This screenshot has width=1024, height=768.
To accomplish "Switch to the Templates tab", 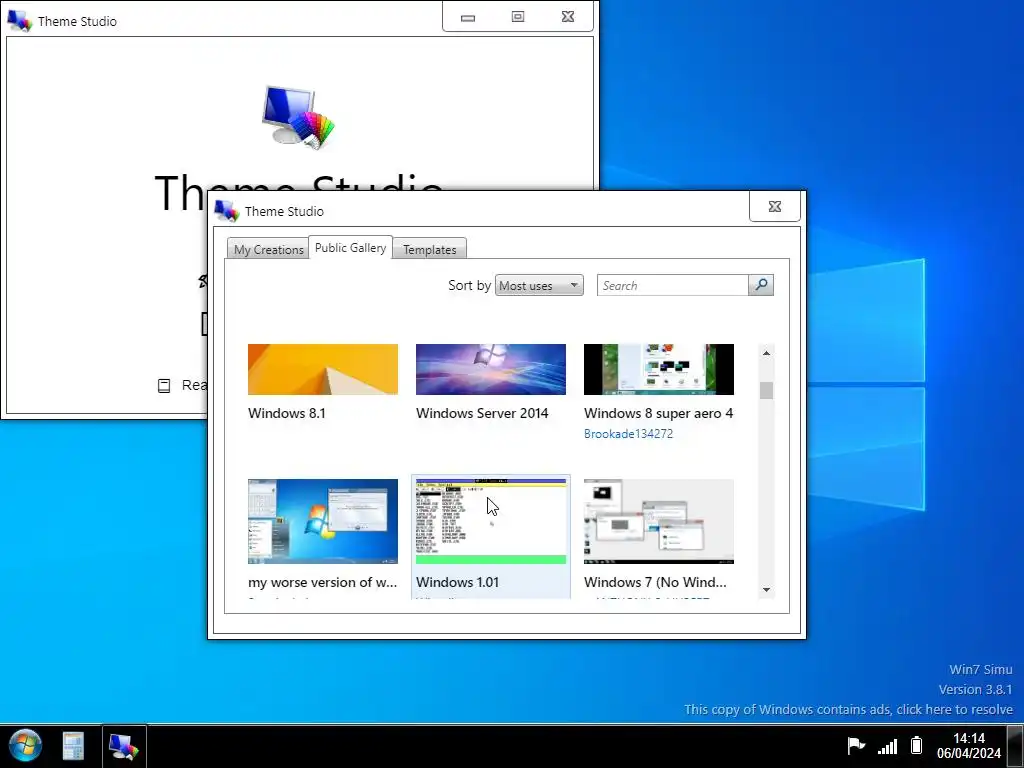I will pos(430,249).
